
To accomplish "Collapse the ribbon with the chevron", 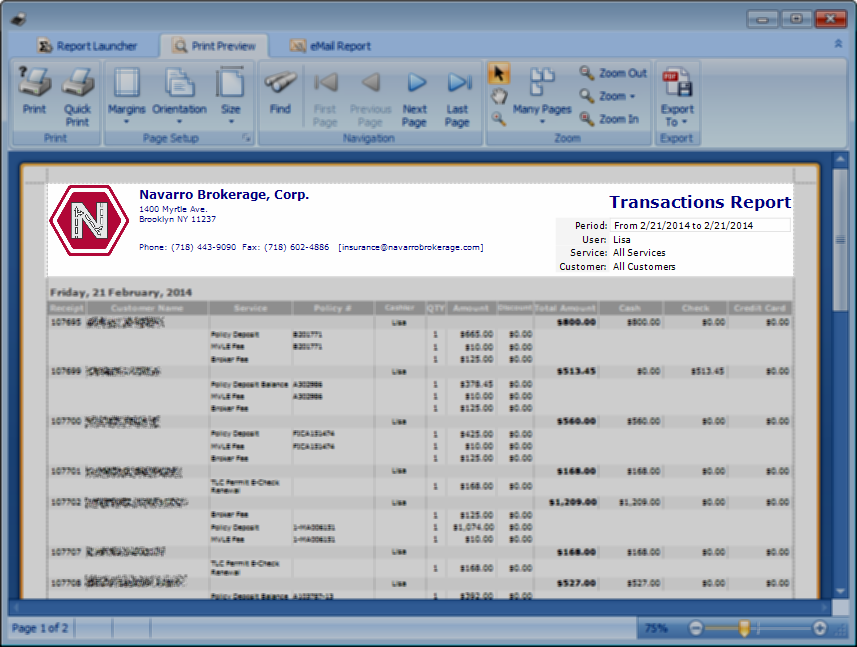I will click(838, 45).
